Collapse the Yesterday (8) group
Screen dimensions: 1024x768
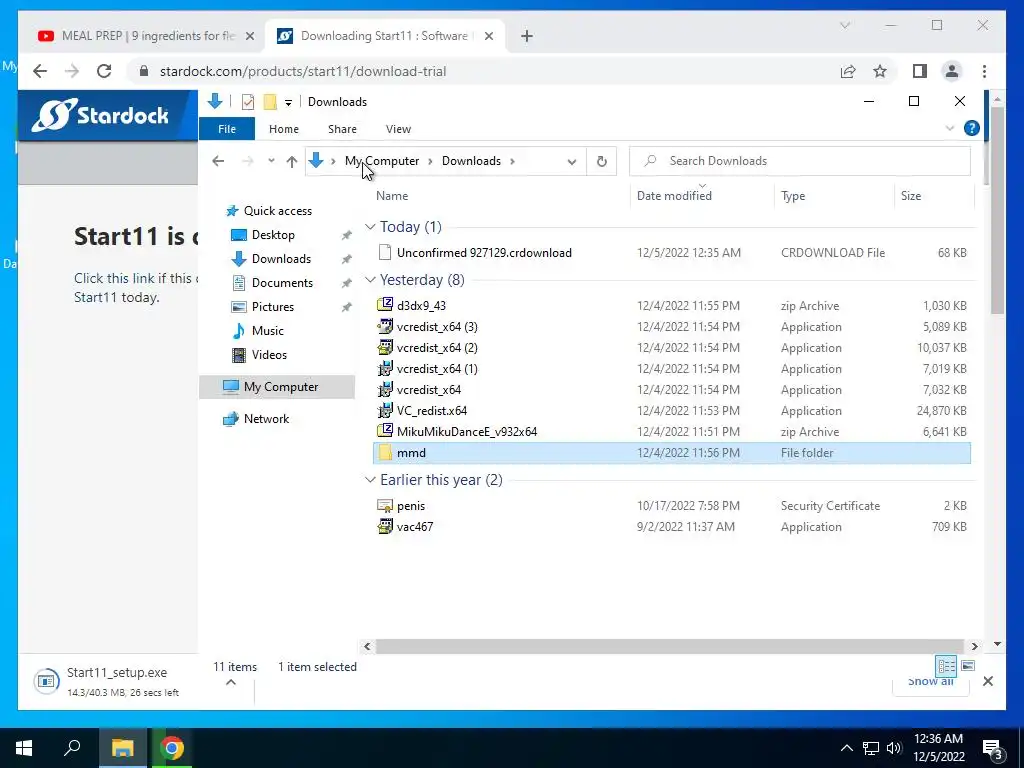point(370,280)
